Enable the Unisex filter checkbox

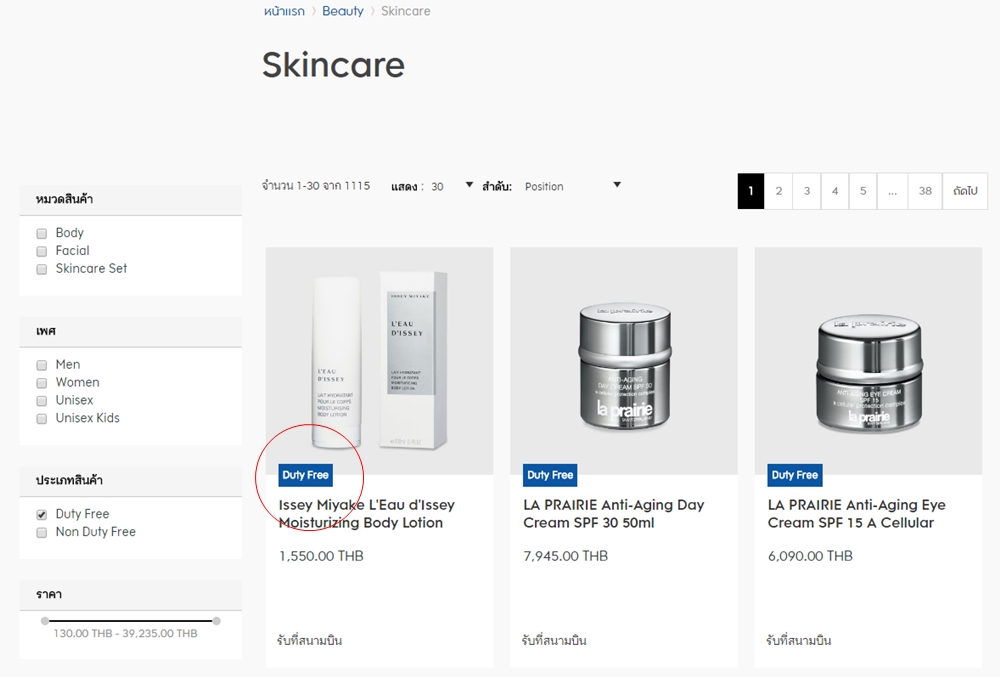click(41, 401)
